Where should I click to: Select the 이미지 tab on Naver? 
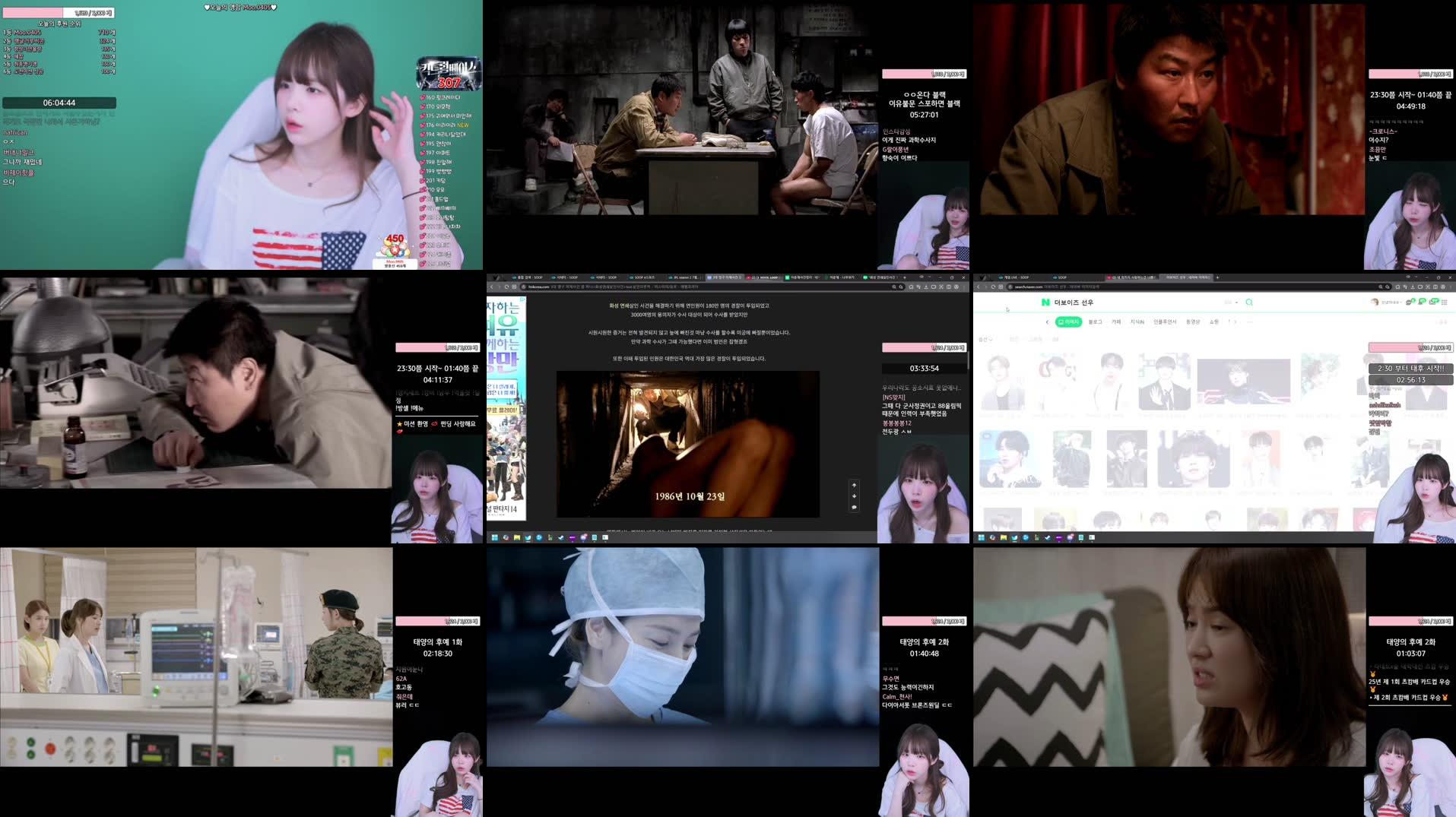1068,322
